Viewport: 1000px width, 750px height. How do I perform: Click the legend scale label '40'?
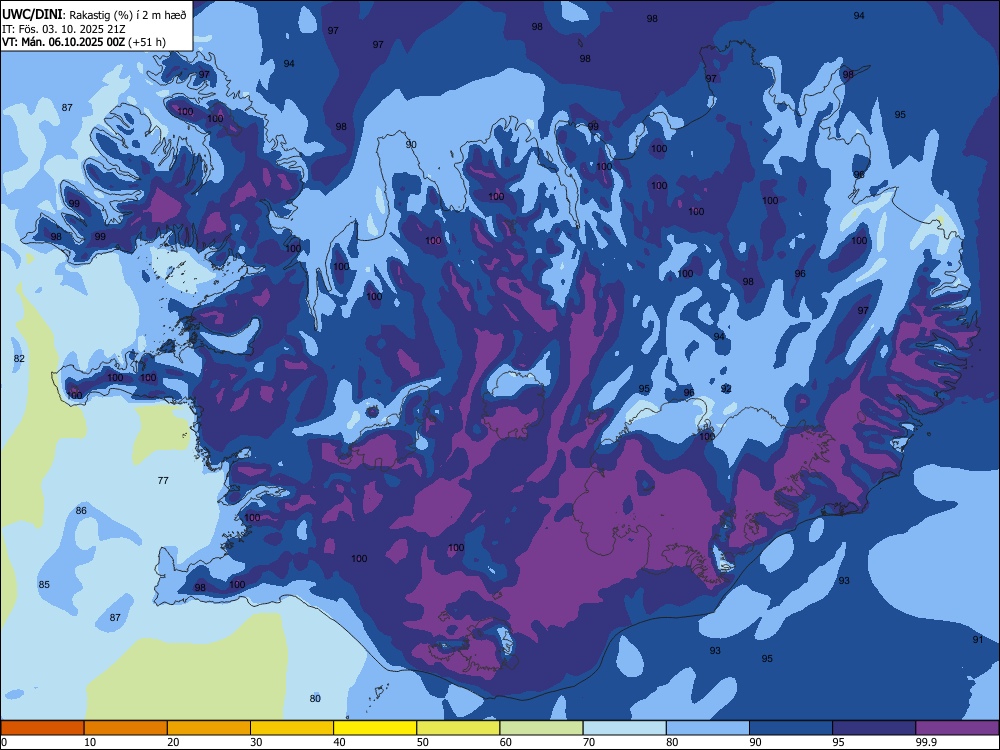(339, 742)
